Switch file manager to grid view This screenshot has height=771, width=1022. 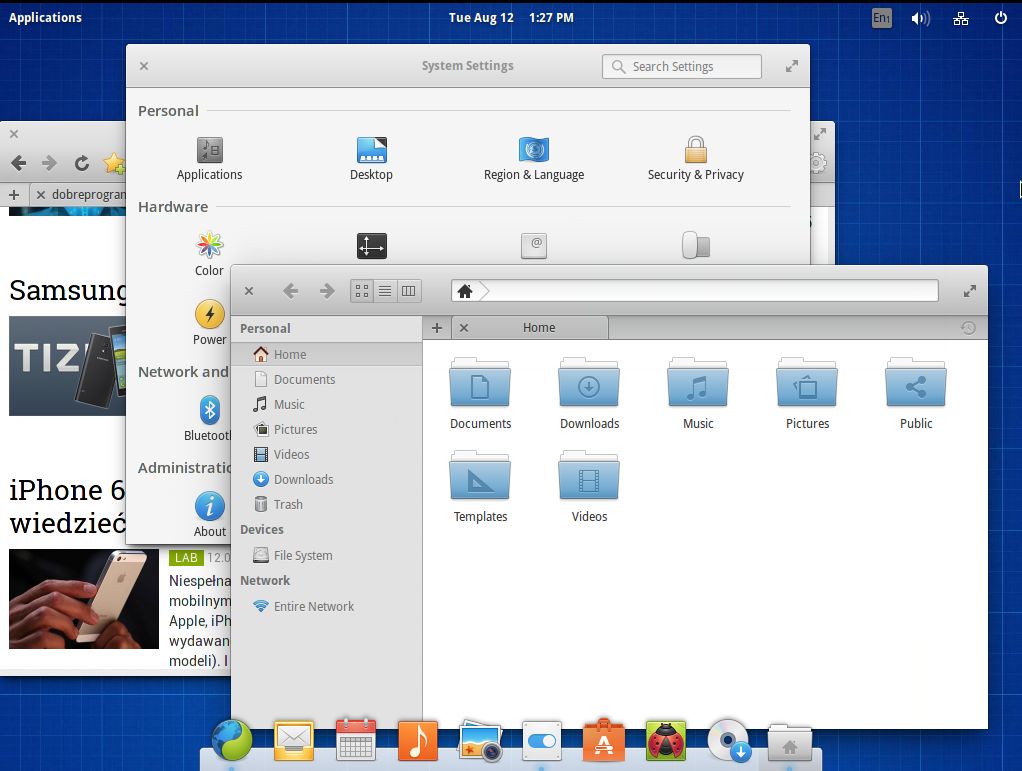(x=362, y=291)
